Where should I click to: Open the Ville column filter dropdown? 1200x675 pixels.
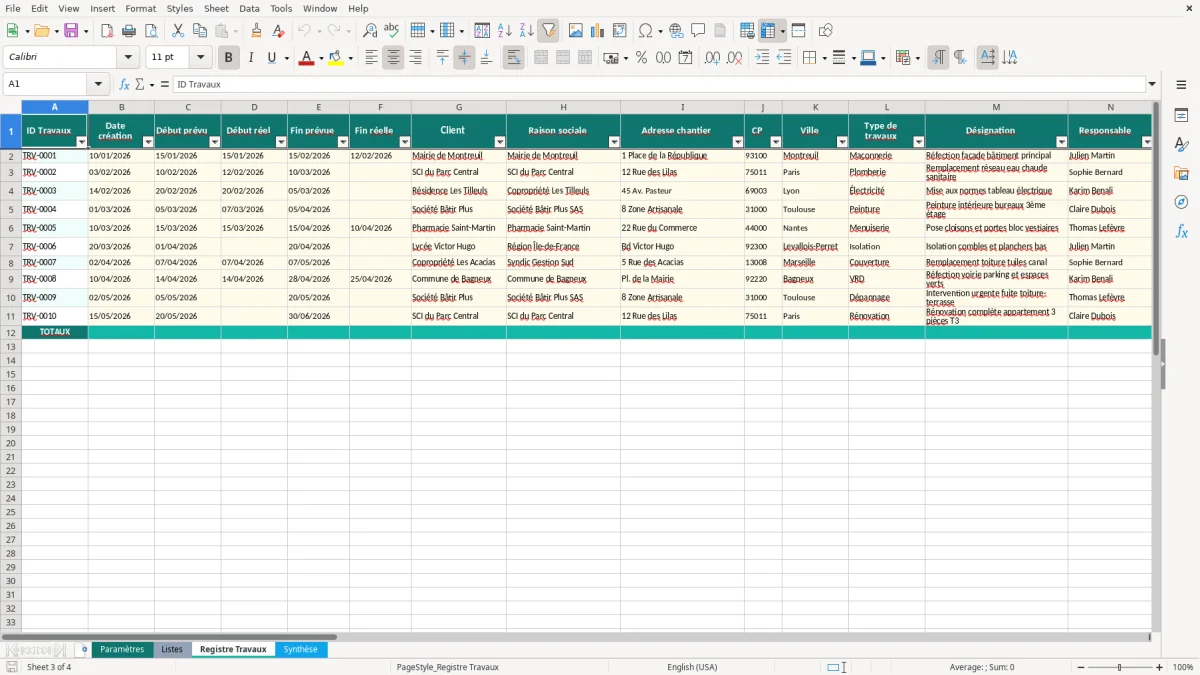[842, 142]
